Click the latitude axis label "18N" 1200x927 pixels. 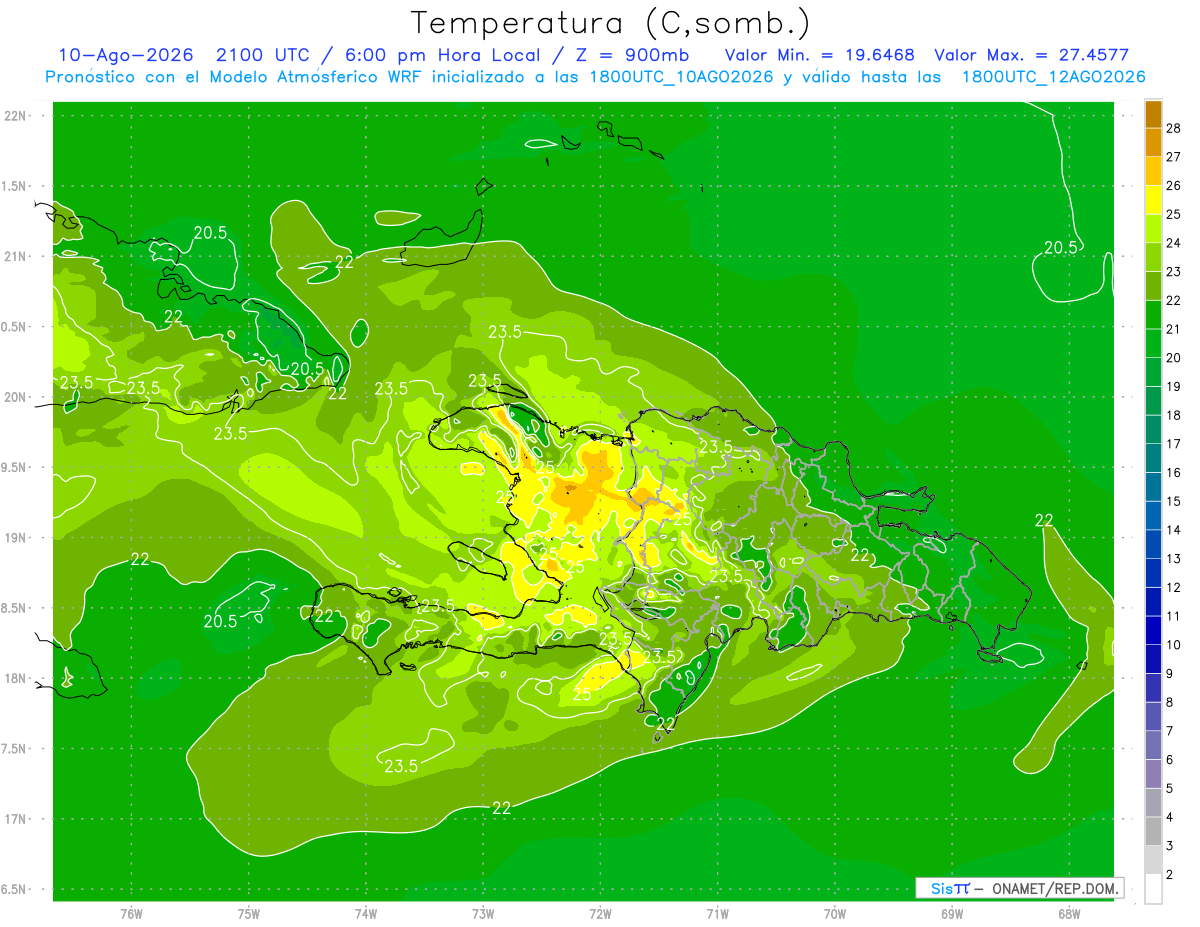(x=16, y=678)
